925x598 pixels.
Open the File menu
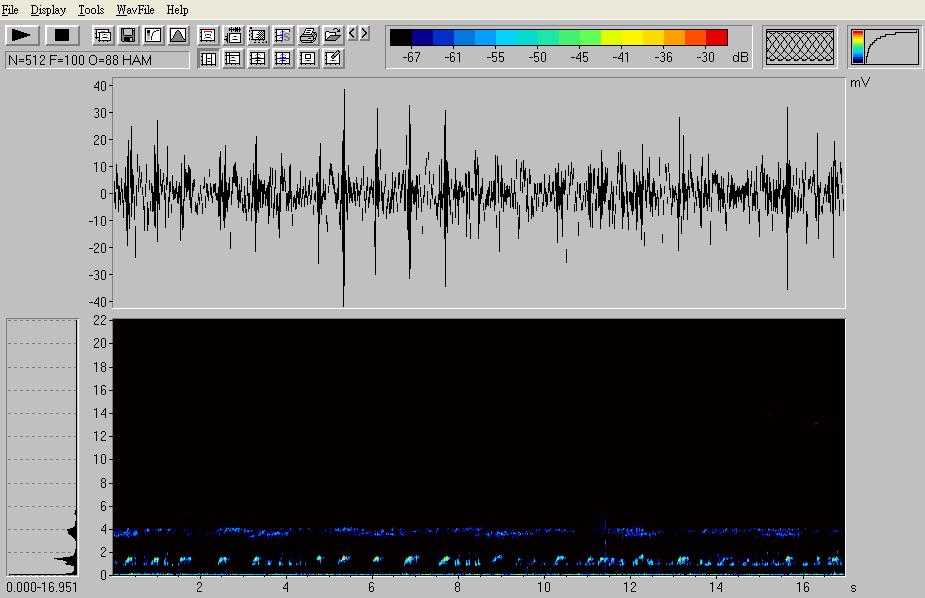pos(10,10)
